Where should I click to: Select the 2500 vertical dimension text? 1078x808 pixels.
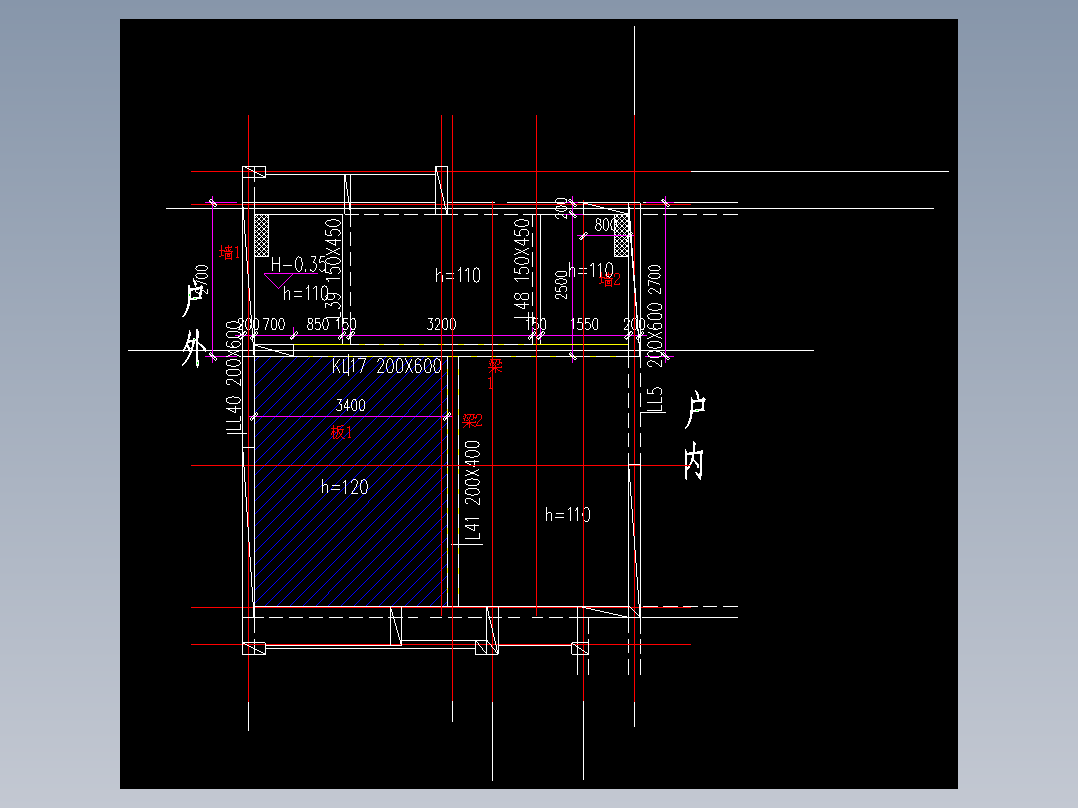[x=561, y=285]
